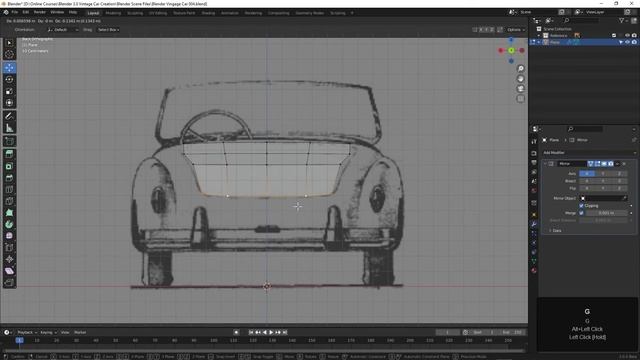Viewport: 640px width, 360px height.
Task: Activate the Annotate pencil tool
Action: coord(9,116)
